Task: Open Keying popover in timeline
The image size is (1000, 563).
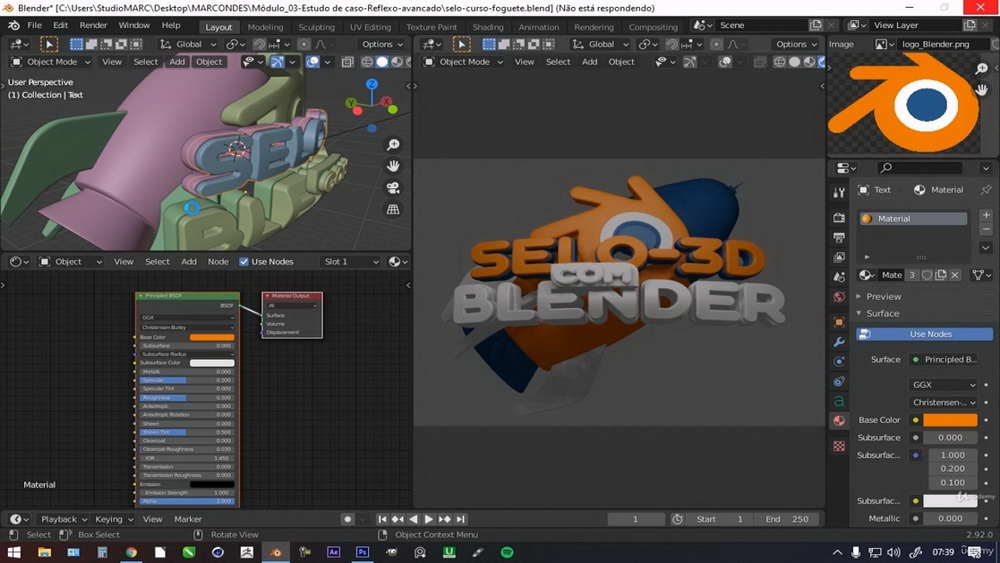Action: 114,519
